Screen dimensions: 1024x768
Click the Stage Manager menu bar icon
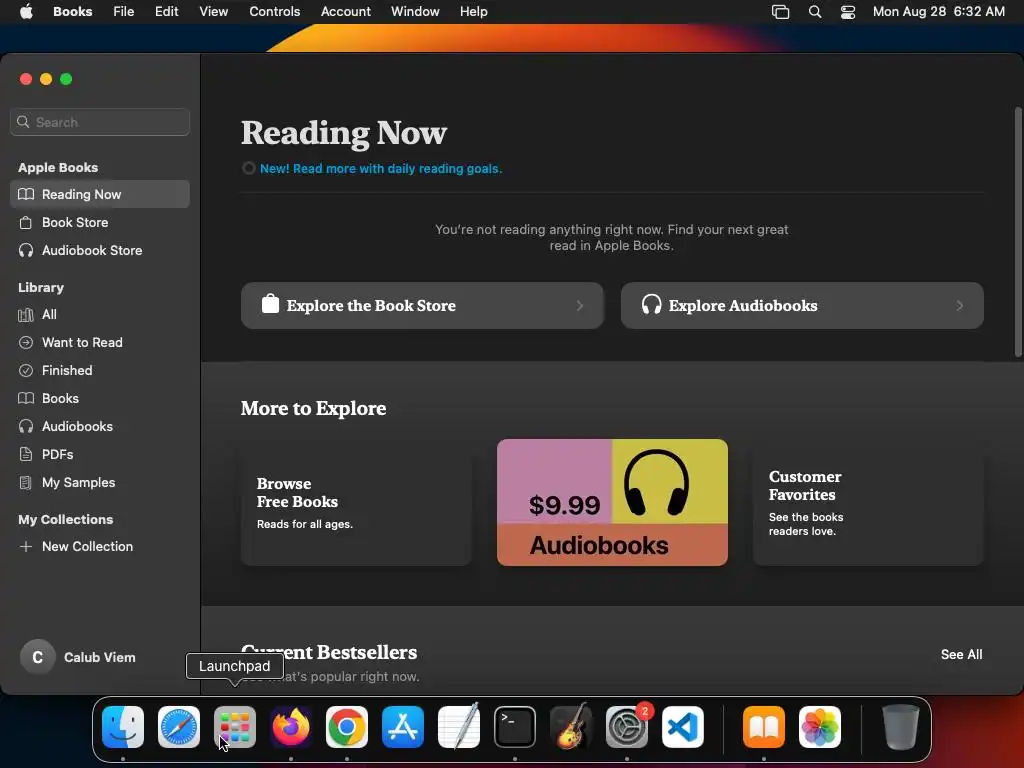coord(780,12)
